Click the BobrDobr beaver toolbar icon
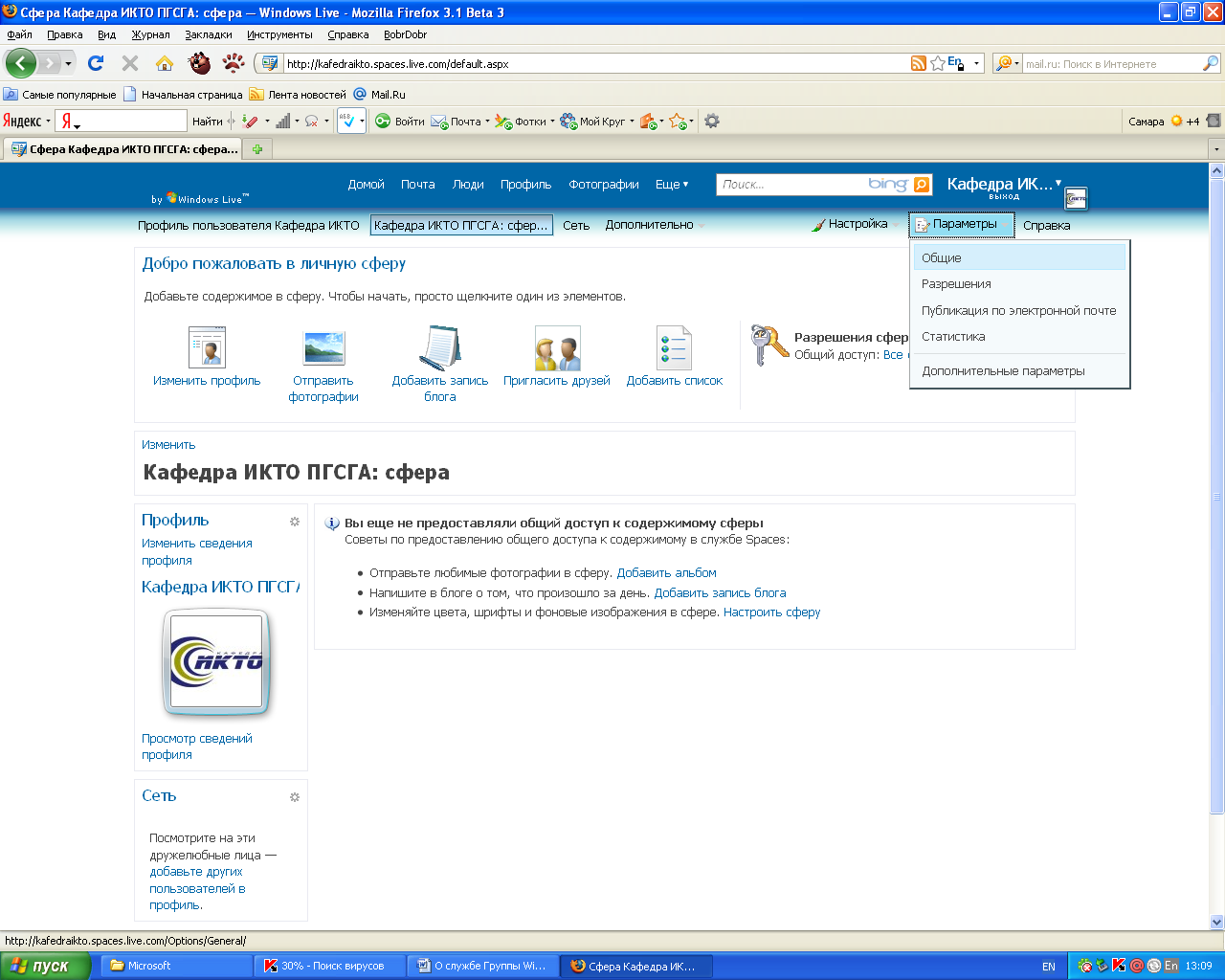 (199, 63)
